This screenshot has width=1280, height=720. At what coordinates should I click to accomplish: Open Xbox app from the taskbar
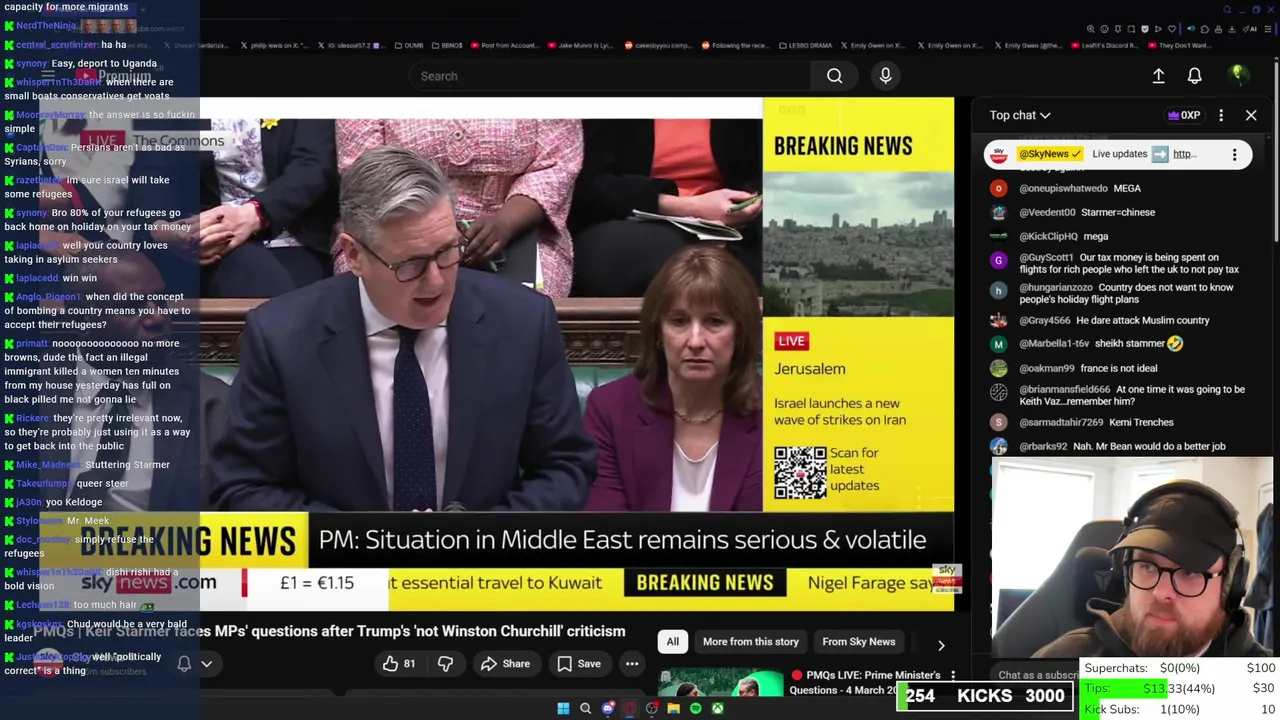click(717, 708)
